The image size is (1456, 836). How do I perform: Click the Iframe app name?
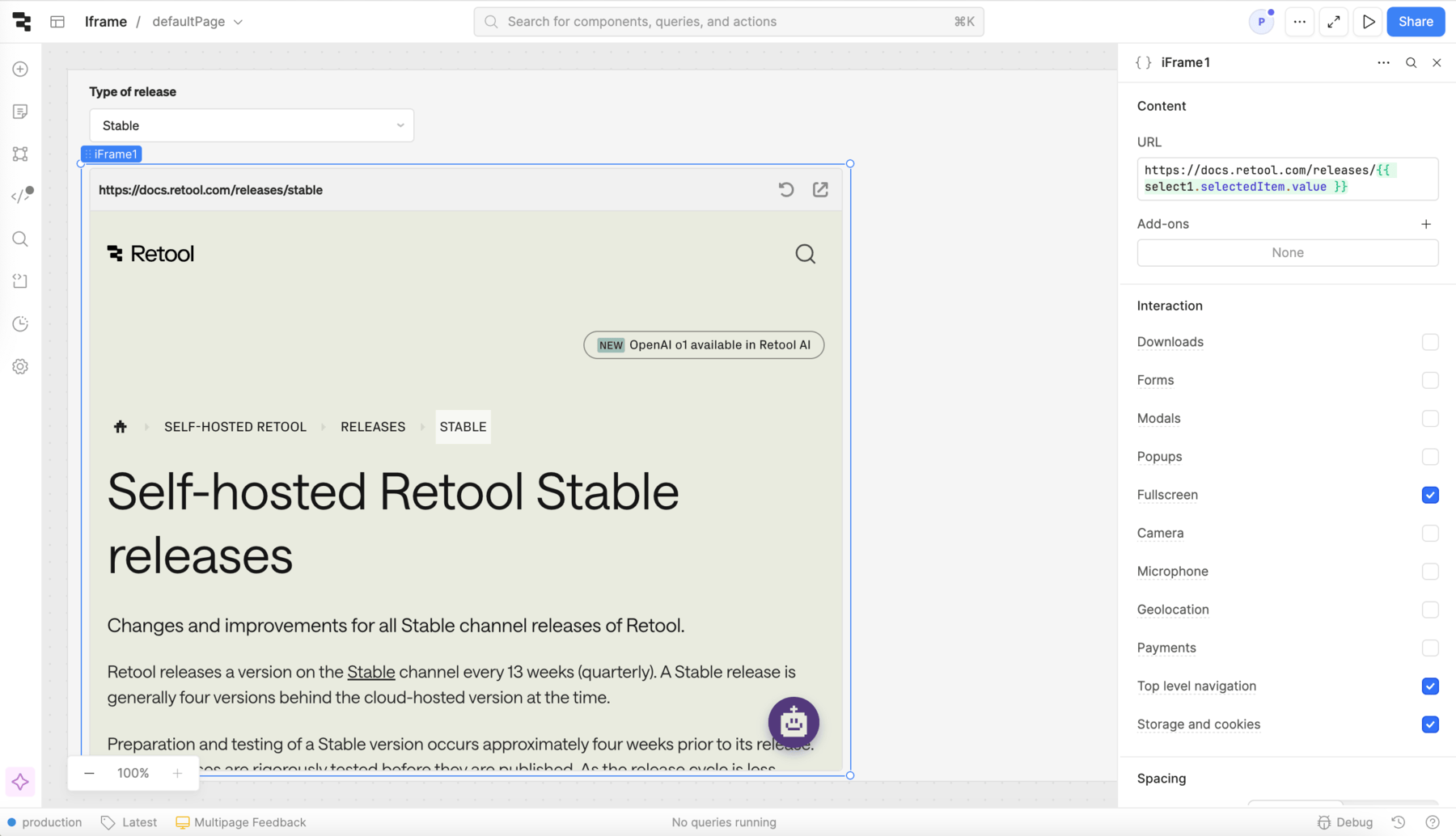point(106,22)
